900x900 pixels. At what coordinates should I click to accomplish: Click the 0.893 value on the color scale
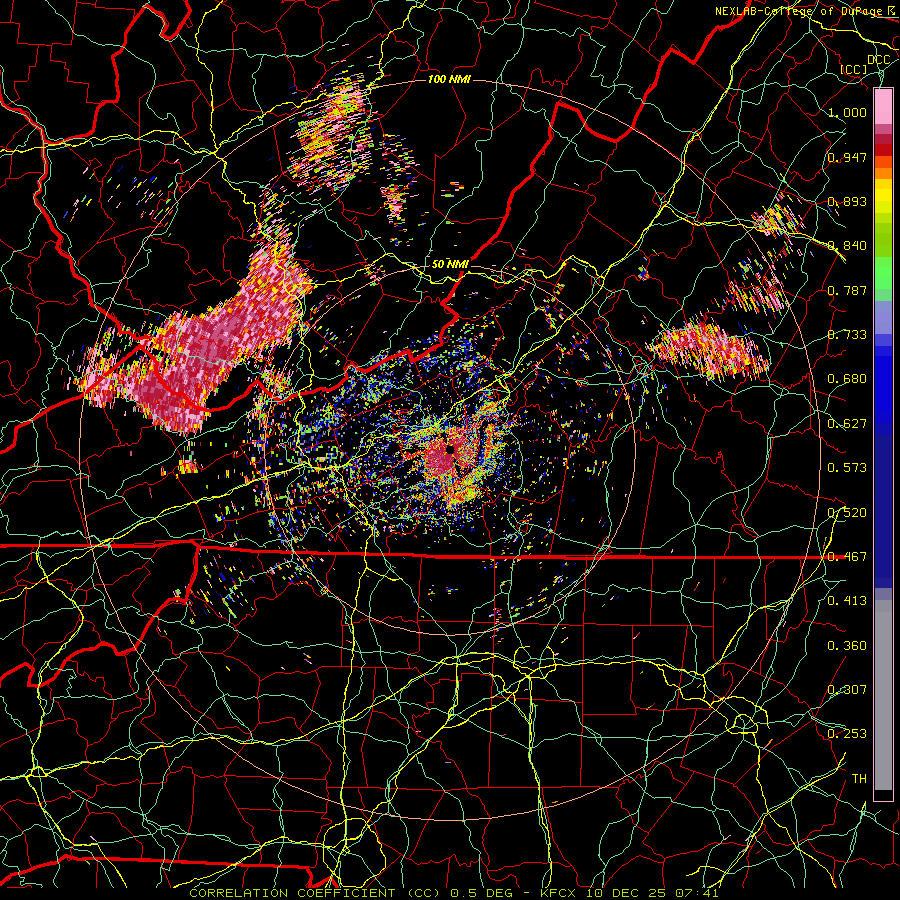(x=847, y=201)
